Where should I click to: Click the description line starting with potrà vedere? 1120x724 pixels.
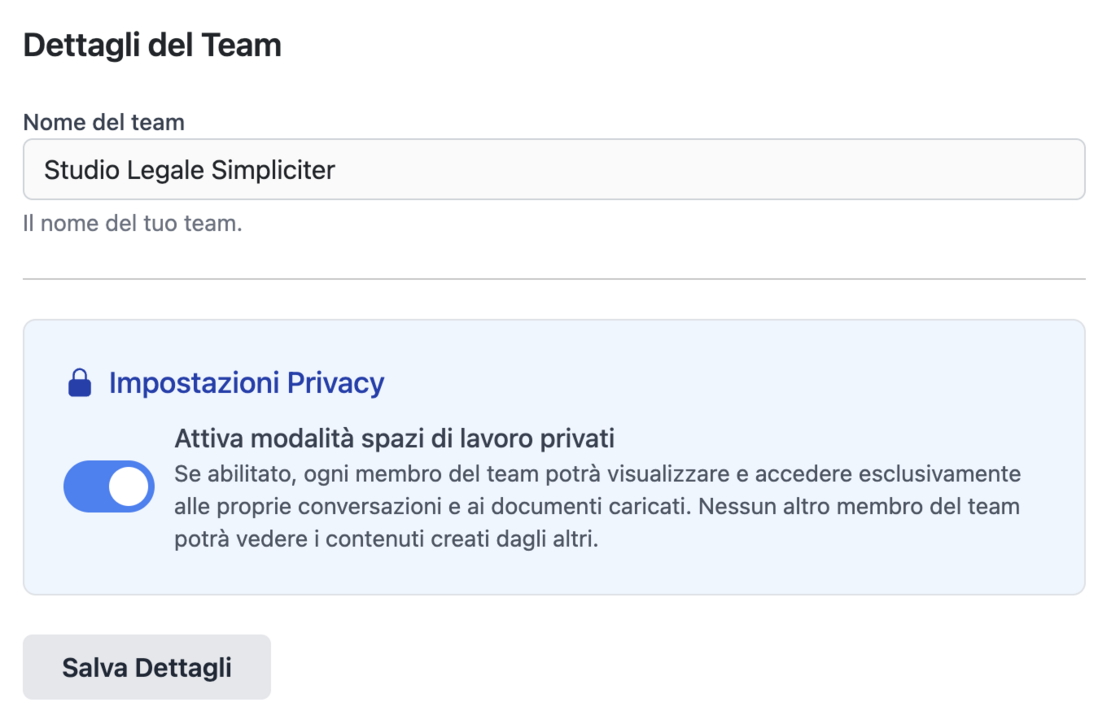385,540
